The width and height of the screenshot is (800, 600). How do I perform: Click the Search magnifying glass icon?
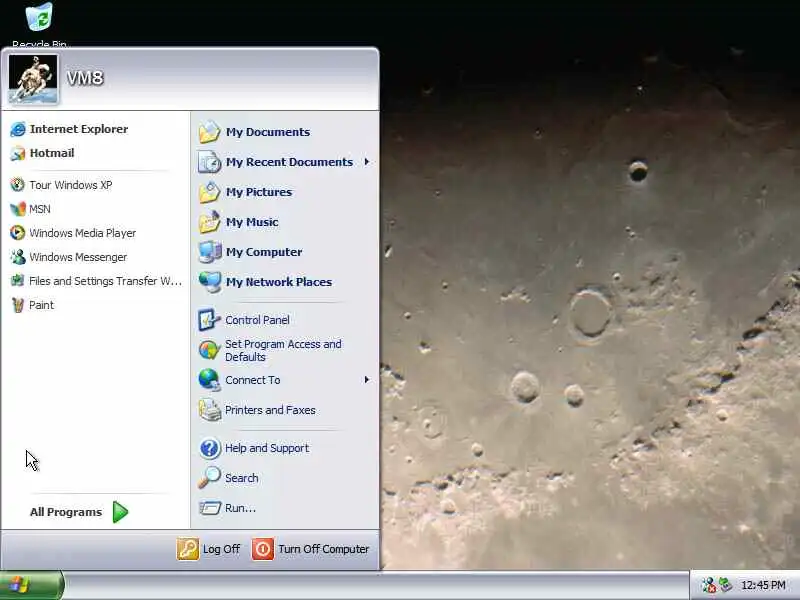[x=209, y=478]
